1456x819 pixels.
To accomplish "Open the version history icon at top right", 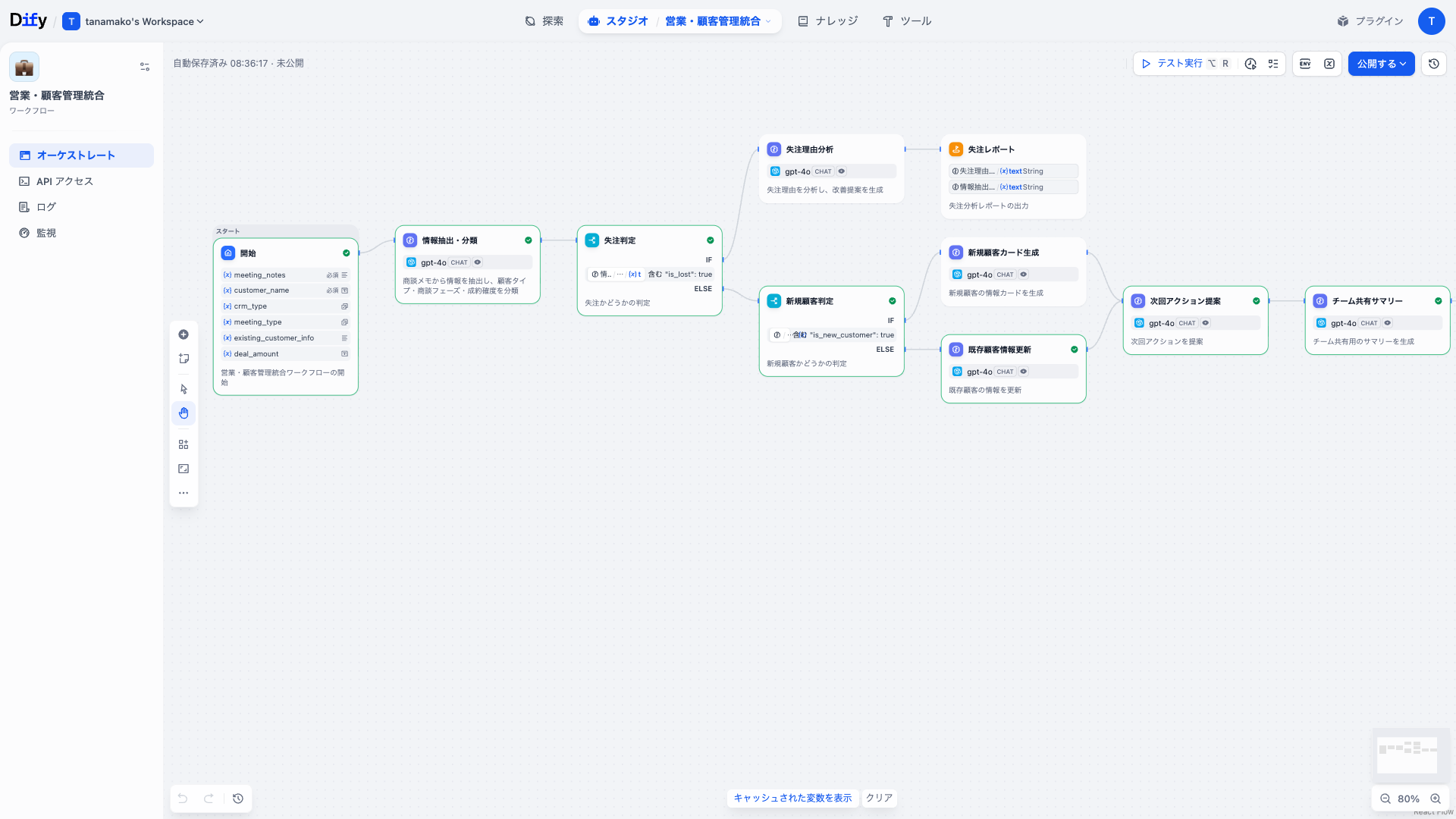I will [1433, 64].
